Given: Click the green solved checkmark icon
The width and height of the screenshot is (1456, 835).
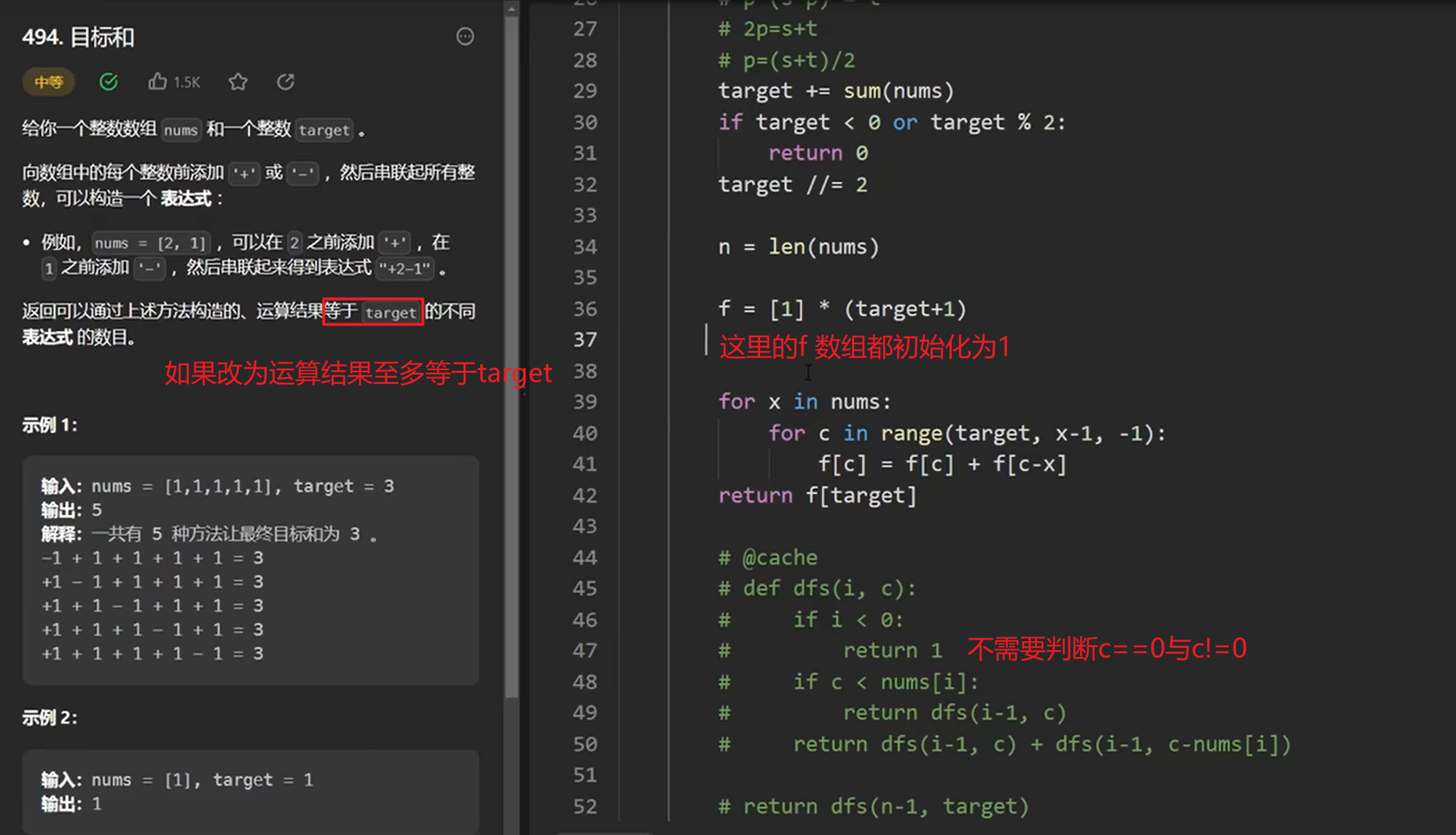Looking at the screenshot, I should [109, 82].
